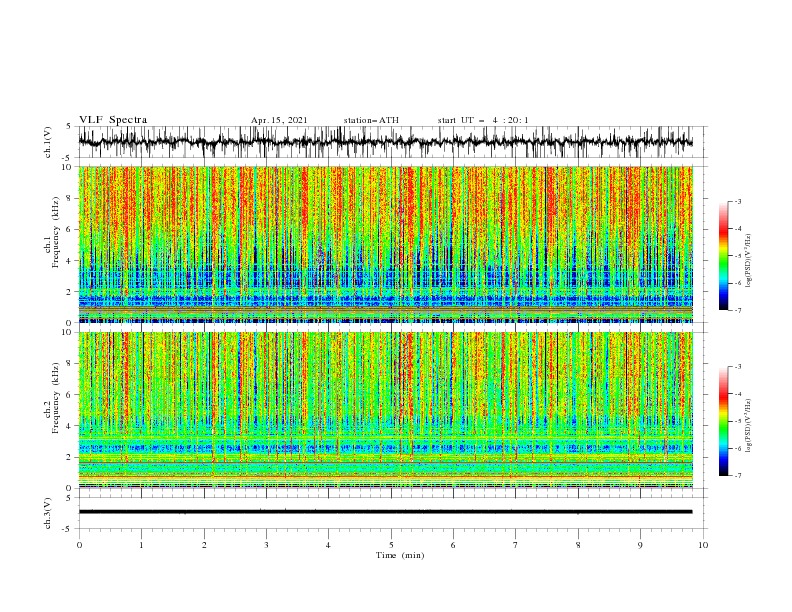Screen dimensions: 792x612
Task: Click the "5" tick on ch.1(V) axis
Action: point(69,127)
